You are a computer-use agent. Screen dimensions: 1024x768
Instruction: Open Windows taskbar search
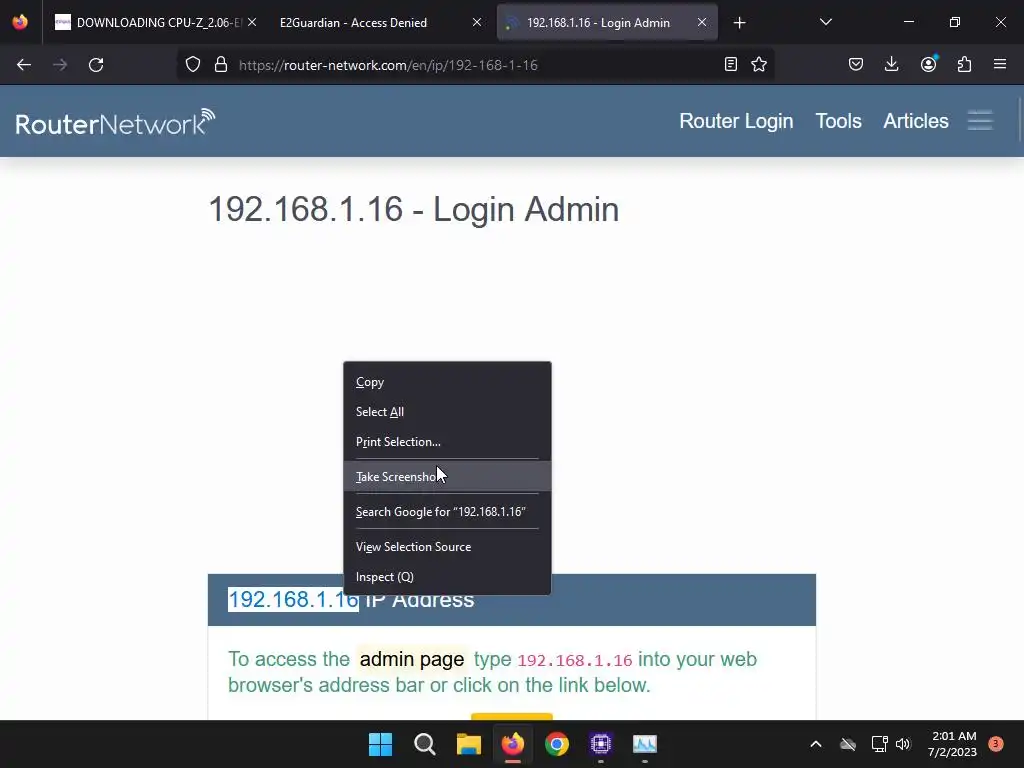tap(424, 744)
